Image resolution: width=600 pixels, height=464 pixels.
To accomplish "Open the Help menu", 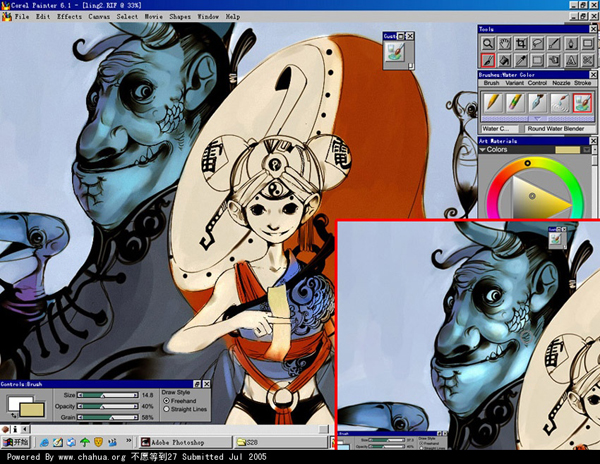I will tap(233, 16).
